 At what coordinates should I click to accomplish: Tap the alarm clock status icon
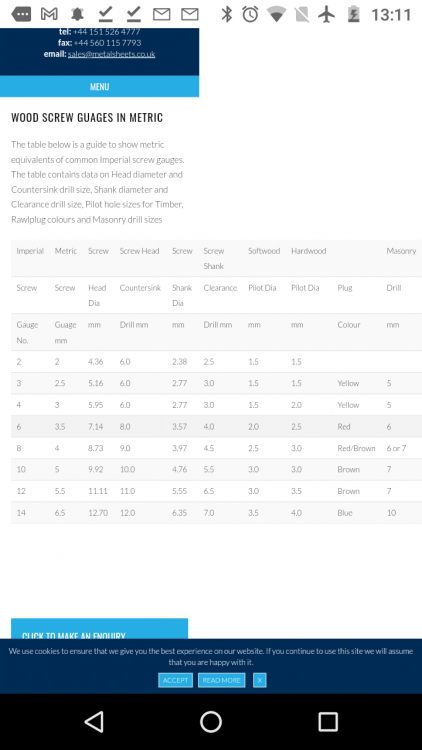tap(250, 14)
